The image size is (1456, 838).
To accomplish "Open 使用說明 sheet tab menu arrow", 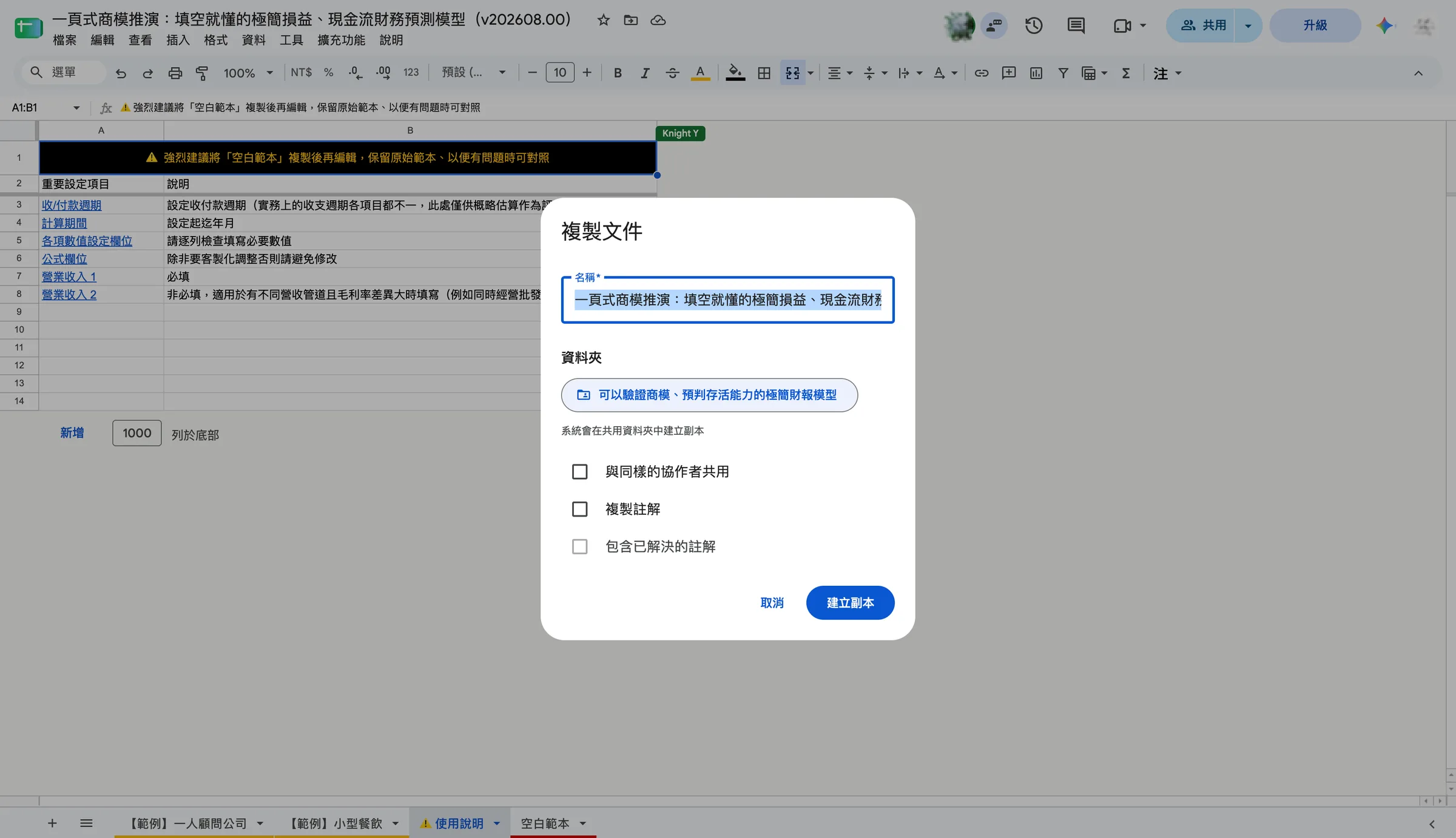I will pos(497,823).
